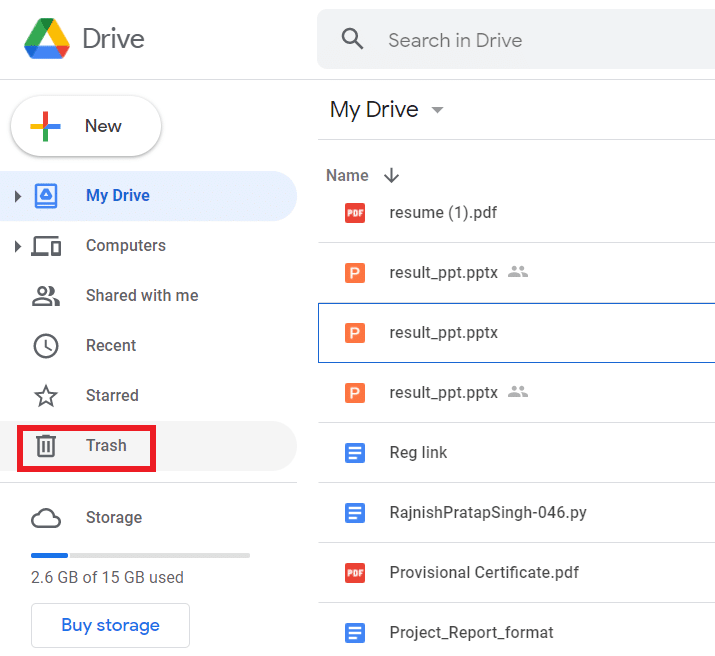Select My Drive in the sidebar
This screenshot has height=656, width=715.
tap(118, 196)
